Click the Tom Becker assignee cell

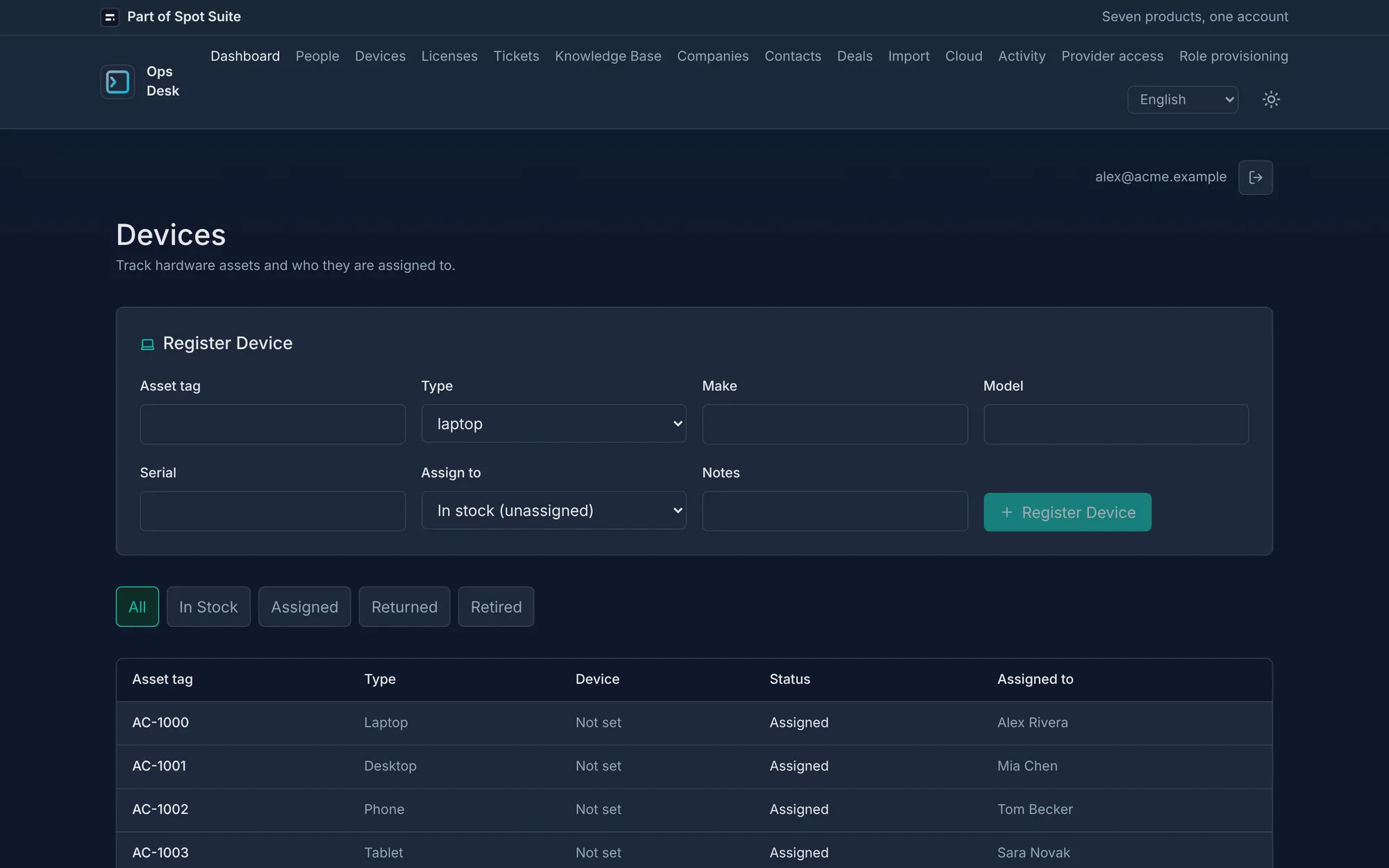click(1035, 810)
